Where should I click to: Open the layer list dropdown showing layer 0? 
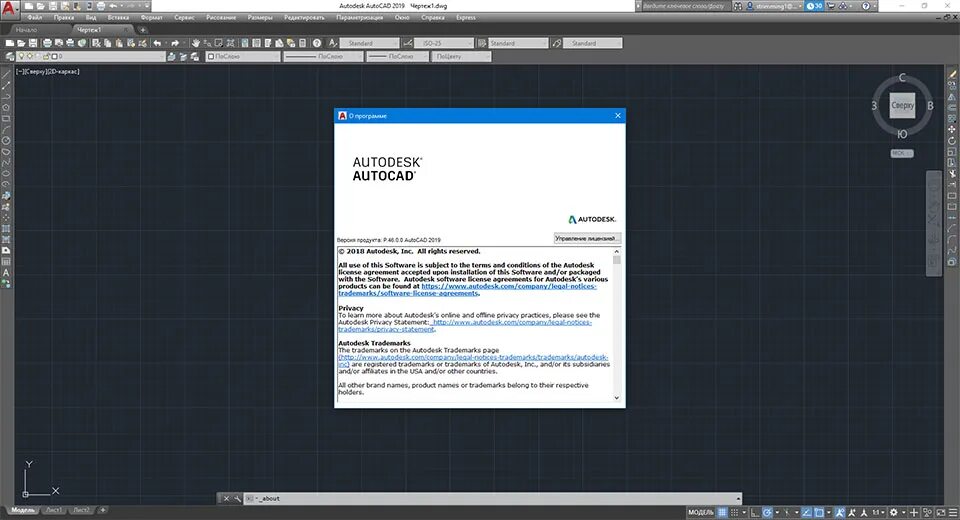pos(91,56)
